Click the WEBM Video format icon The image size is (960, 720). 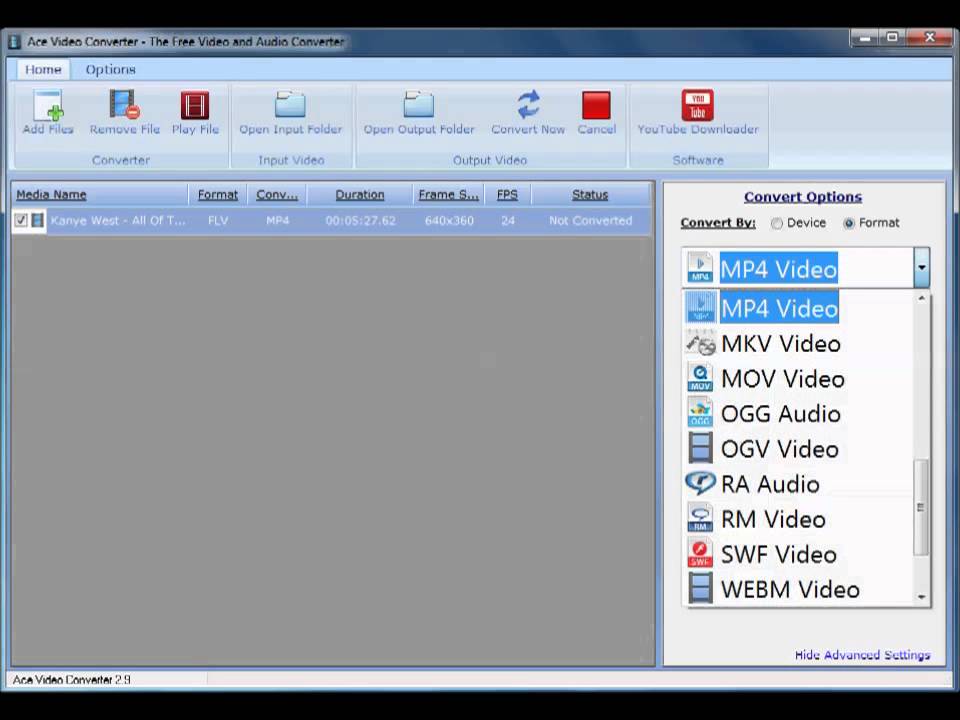click(x=700, y=588)
